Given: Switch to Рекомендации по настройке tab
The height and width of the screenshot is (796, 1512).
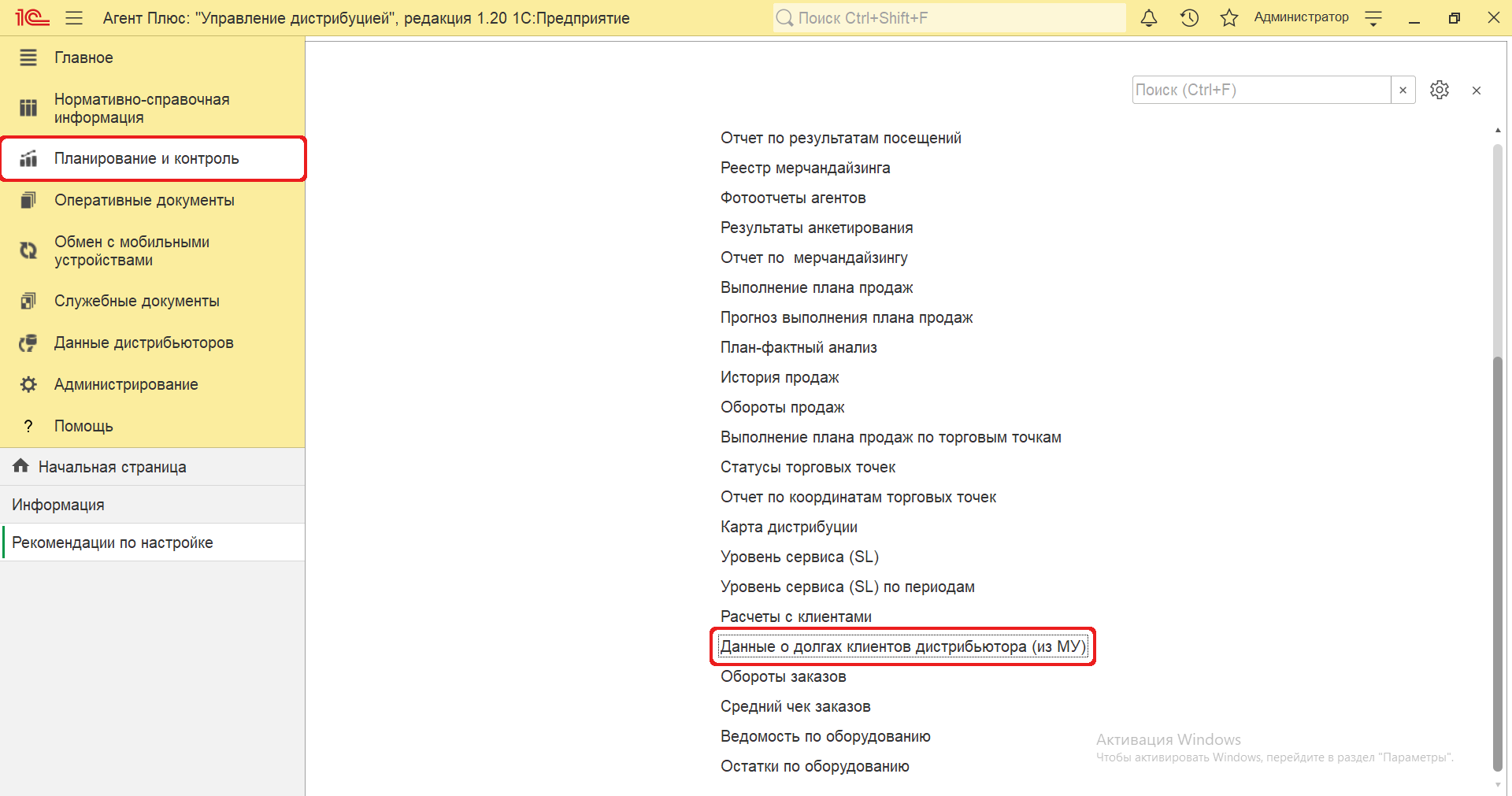Looking at the screenshot, I should pyautogui.click(x=153, y=542).
